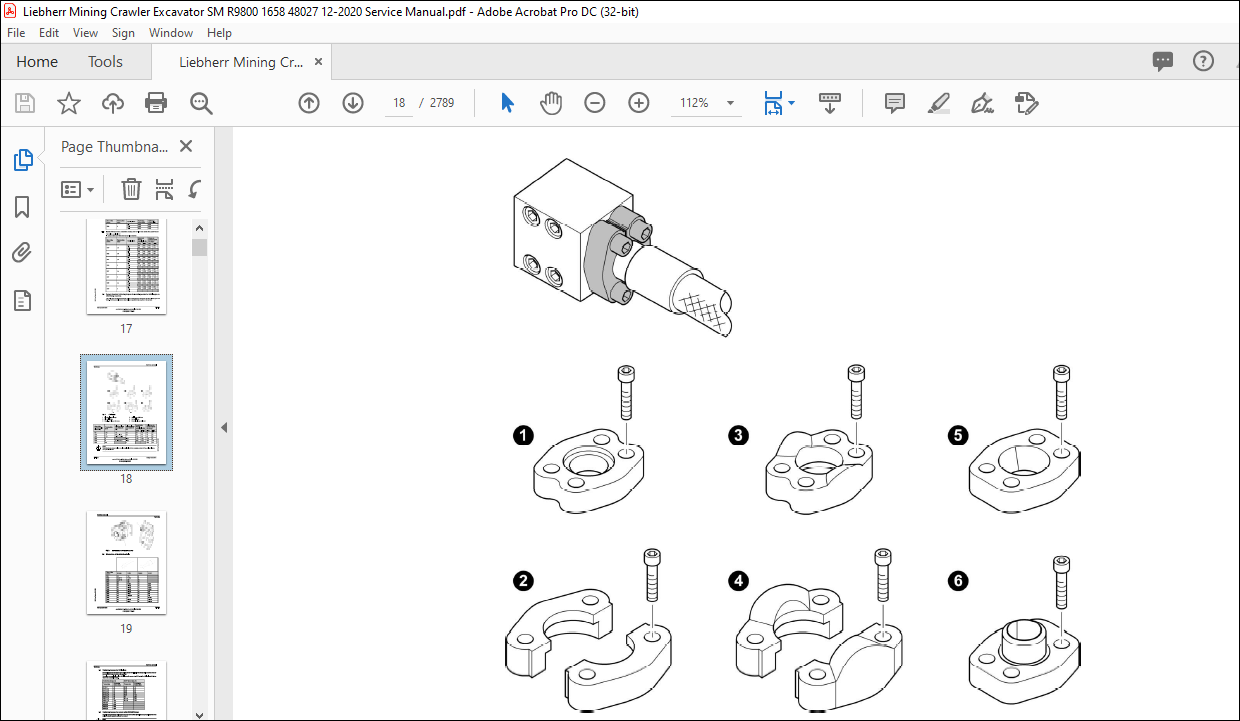Open the sign document pen tool
1240x721 pixels.
tap(982, 103)
